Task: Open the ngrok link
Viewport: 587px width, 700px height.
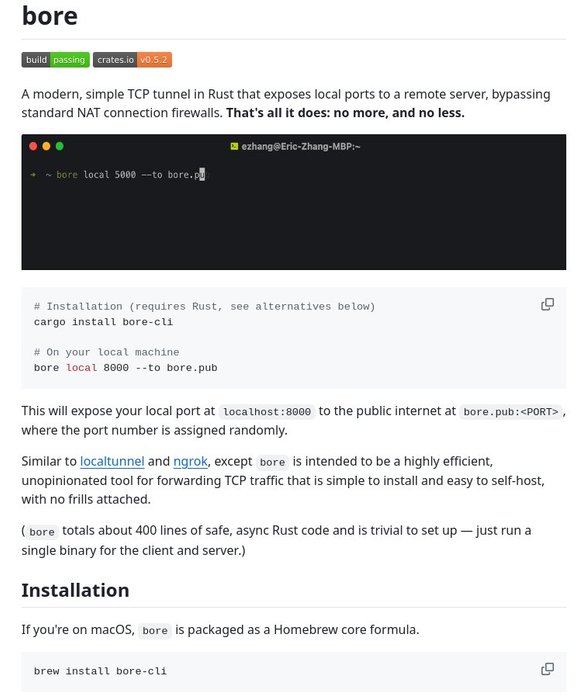Action: 191,461
